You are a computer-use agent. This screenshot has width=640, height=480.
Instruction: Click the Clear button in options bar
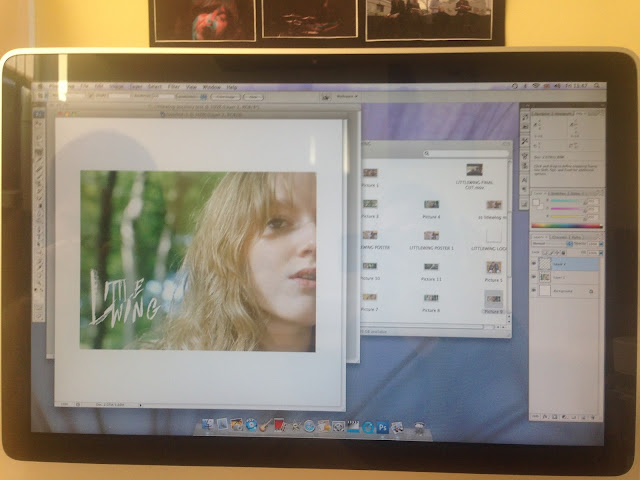253,97
